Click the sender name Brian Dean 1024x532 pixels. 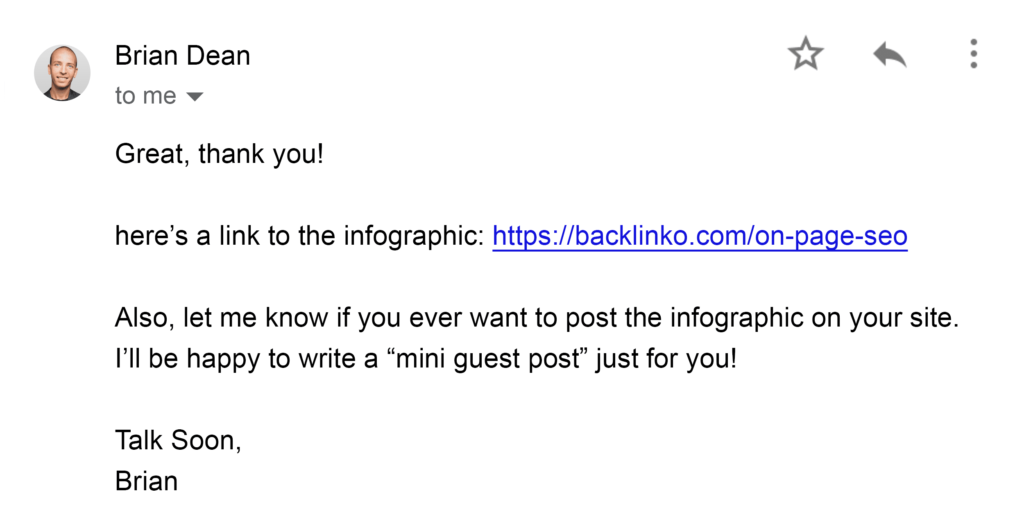[x=182, y=55]
